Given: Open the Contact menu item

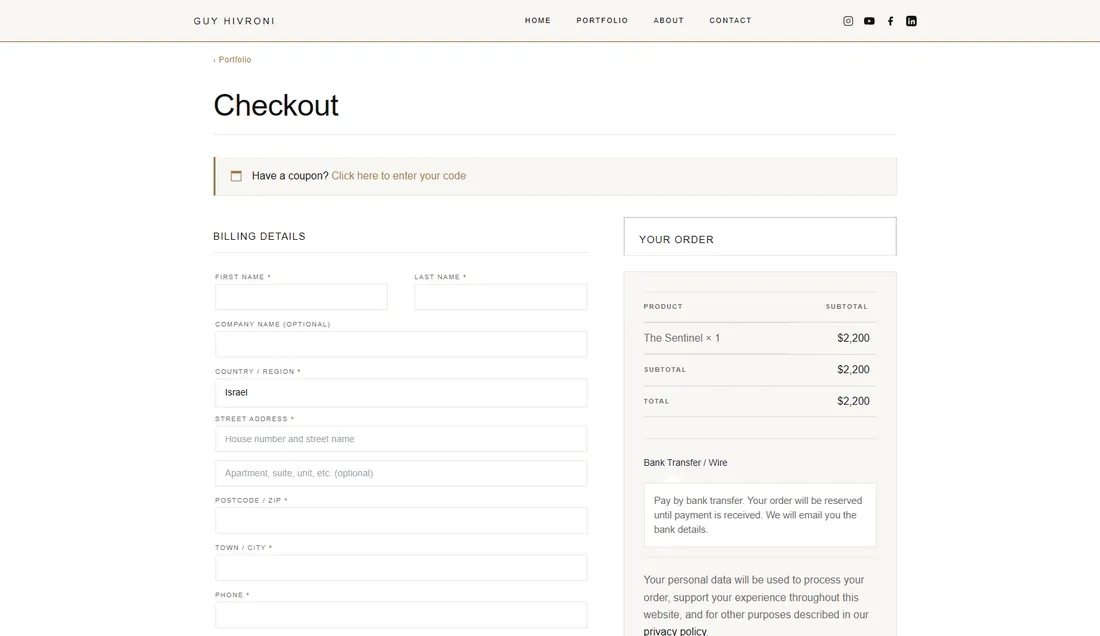Looking at the screenshot, I should click(730, 20).
